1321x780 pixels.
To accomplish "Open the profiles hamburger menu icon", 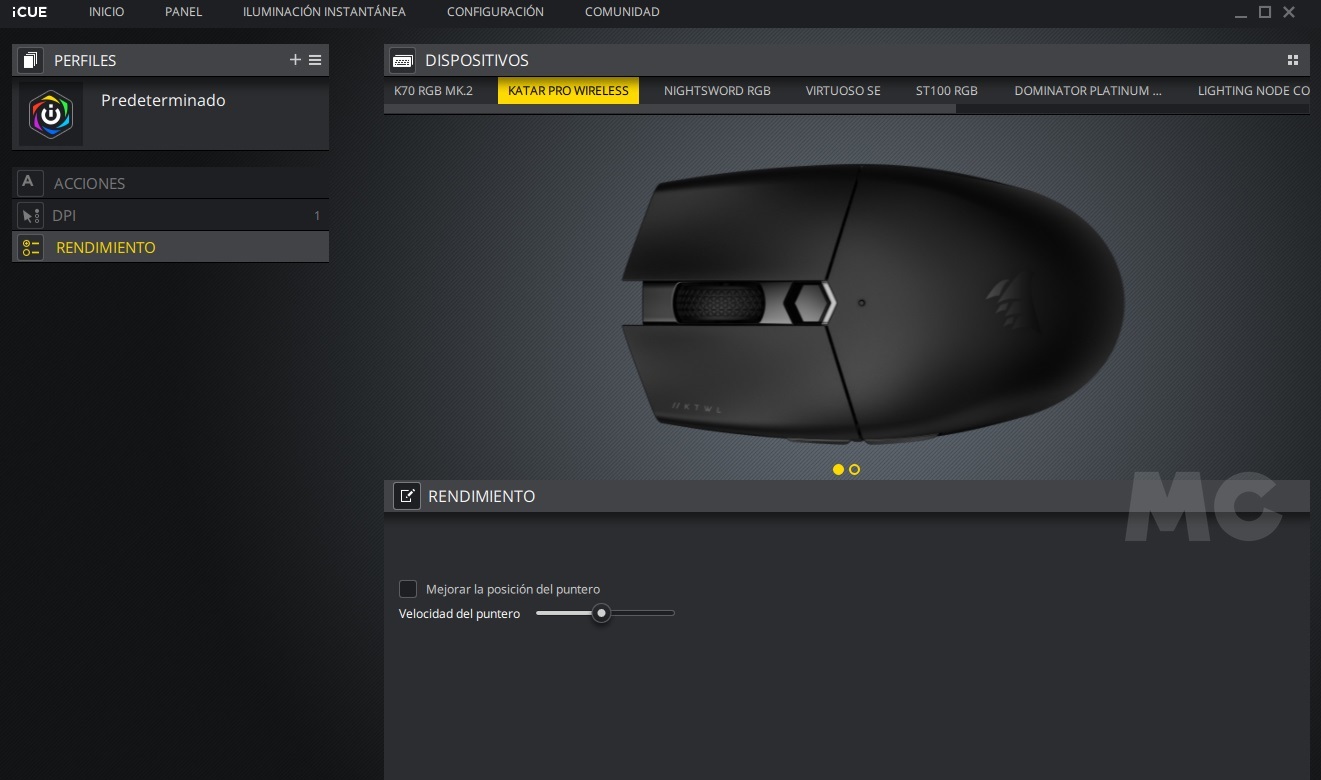I will pos(315,60).
